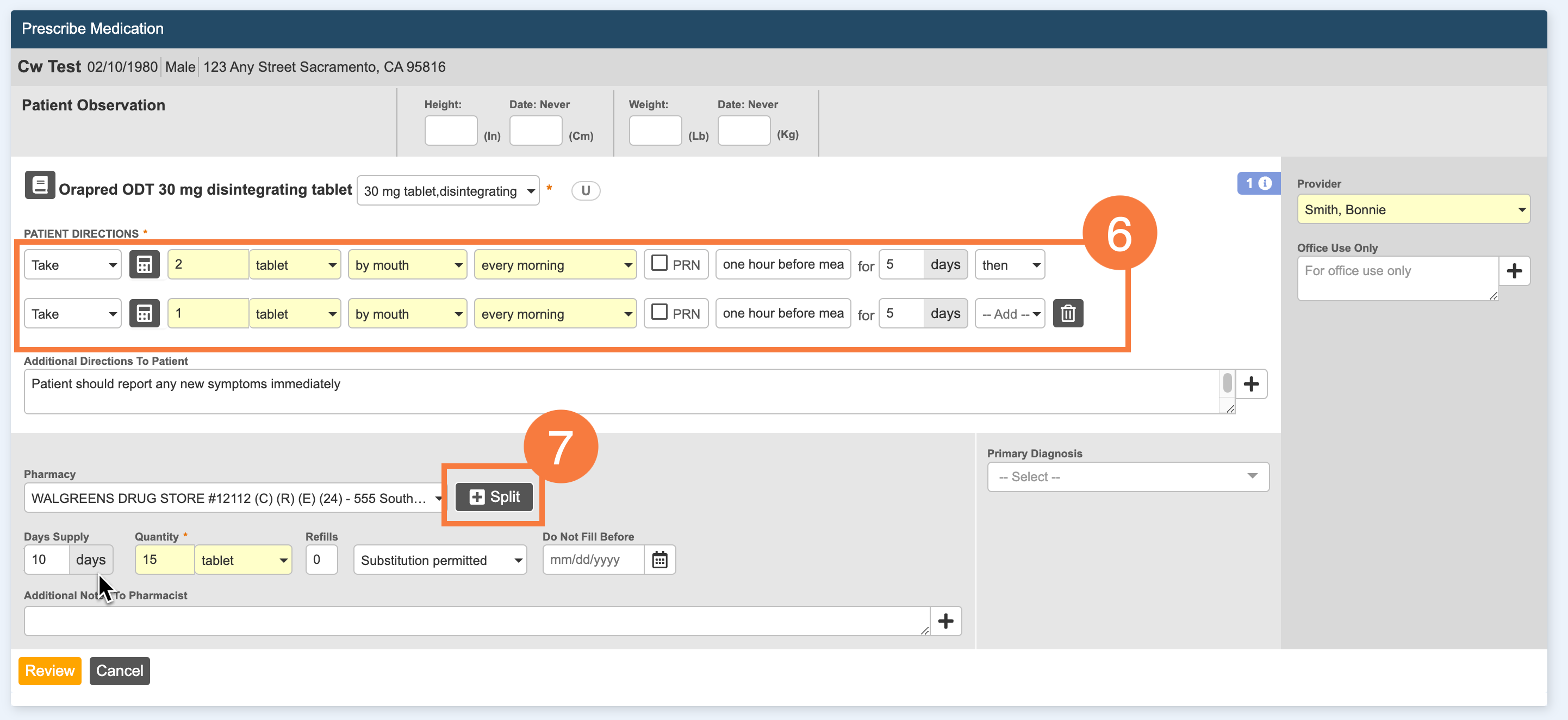1568x720 pixels.
Task: Click the medication notes icon beside Orapred
Action: tap(40, 185)
